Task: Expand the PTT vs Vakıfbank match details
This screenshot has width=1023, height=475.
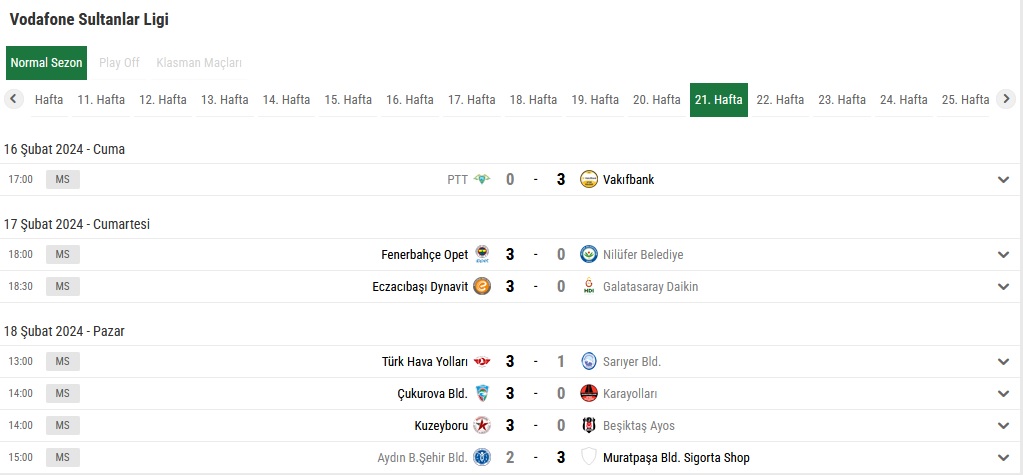Action: [x=1003, y=179]
